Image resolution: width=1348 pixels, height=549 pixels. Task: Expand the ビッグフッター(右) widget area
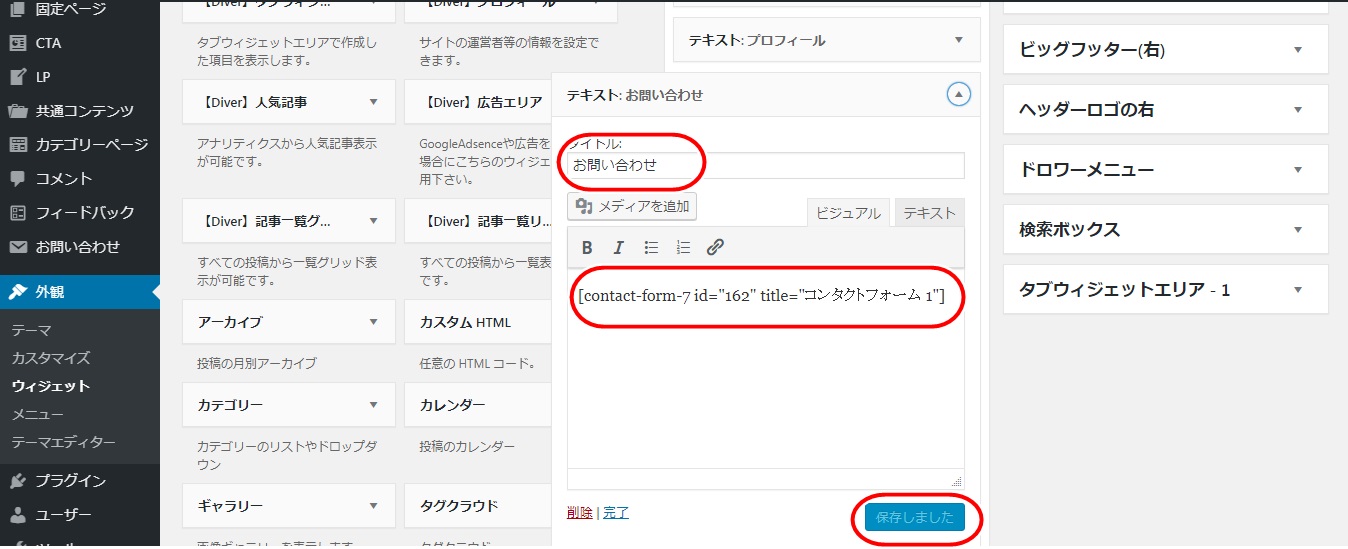click(x=1297, y=50)
